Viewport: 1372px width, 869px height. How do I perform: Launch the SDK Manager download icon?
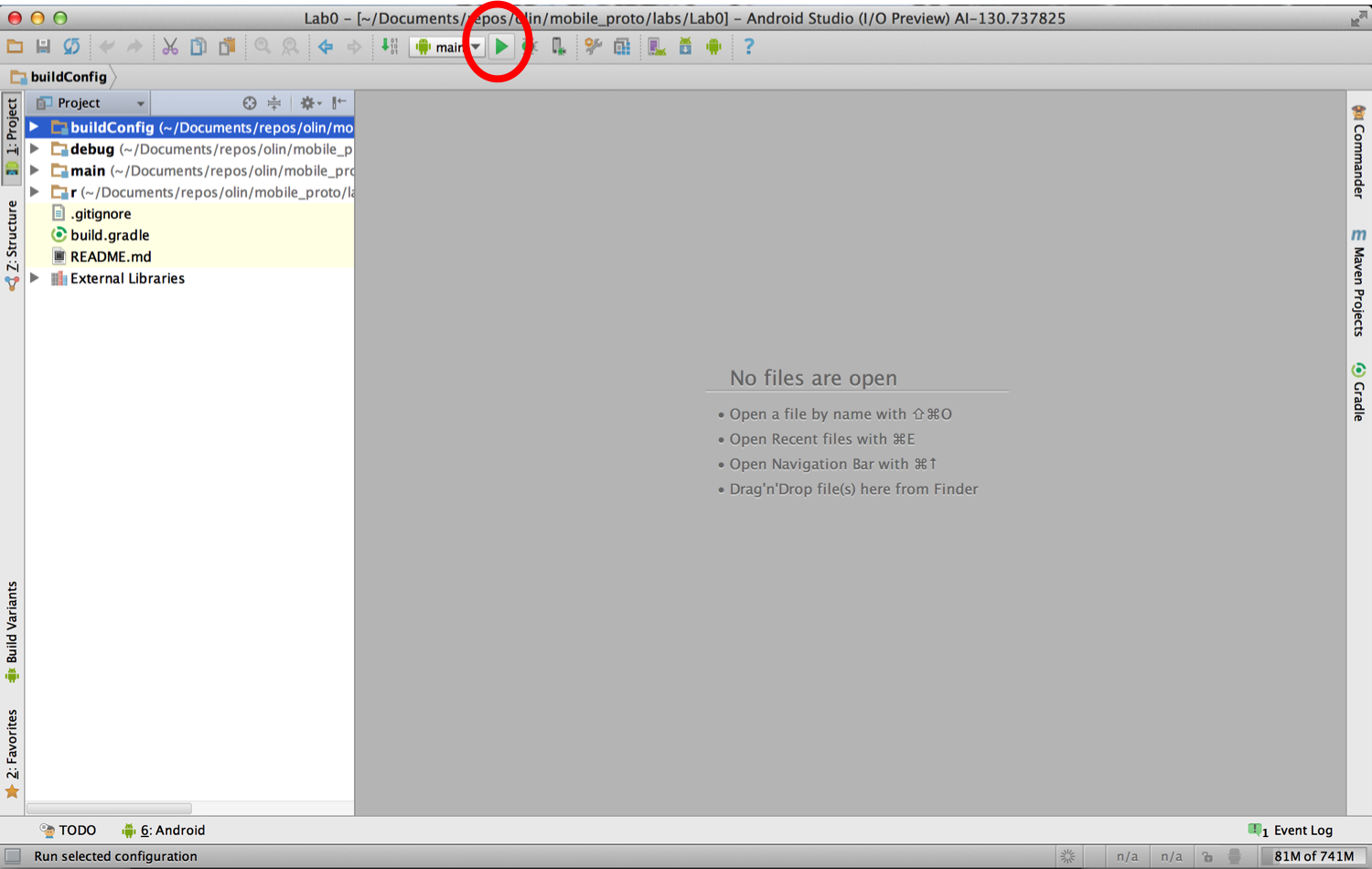[685, 47]
